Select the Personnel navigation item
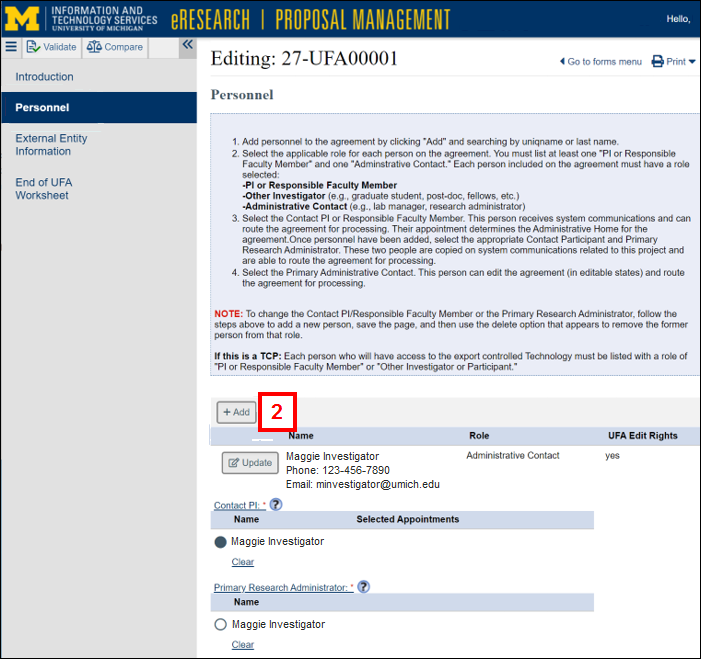 coord(99,108)
